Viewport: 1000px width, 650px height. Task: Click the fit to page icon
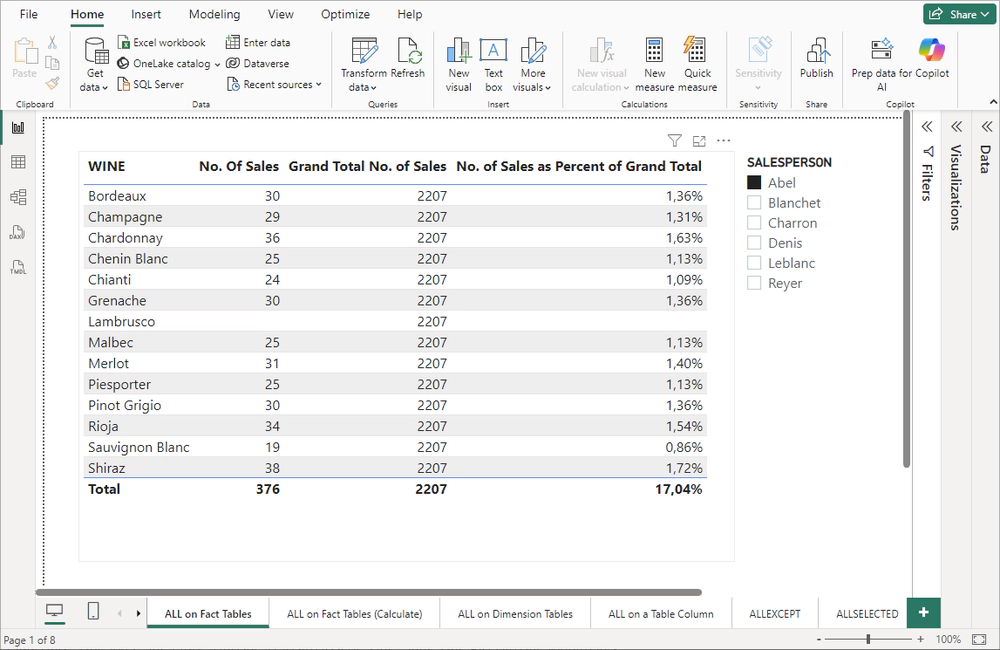[979, 639]
